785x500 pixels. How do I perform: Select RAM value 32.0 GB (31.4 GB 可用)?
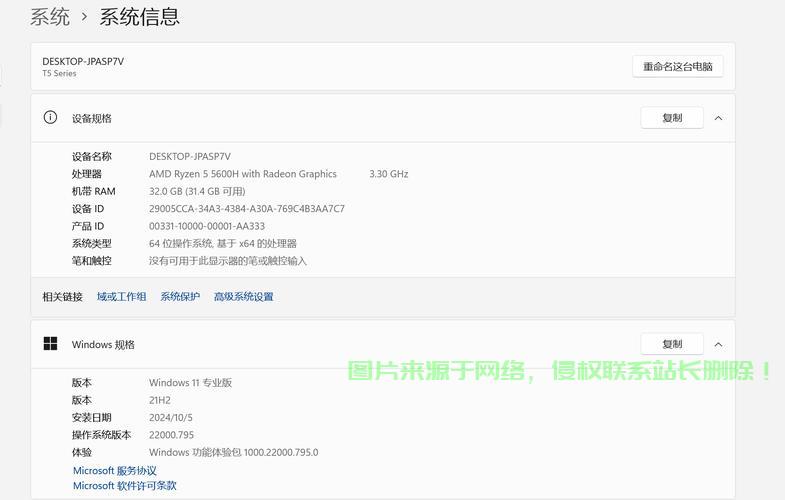(x=197, y=192)
